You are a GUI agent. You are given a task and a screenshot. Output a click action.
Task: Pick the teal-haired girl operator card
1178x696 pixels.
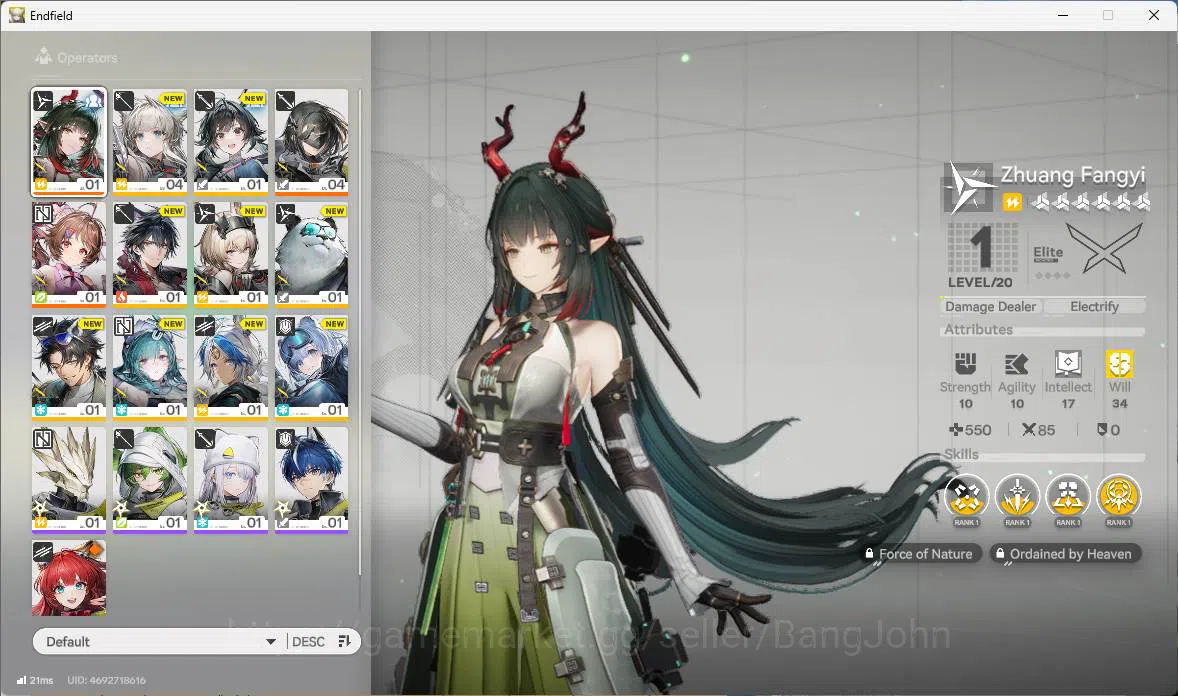(150, 367)
